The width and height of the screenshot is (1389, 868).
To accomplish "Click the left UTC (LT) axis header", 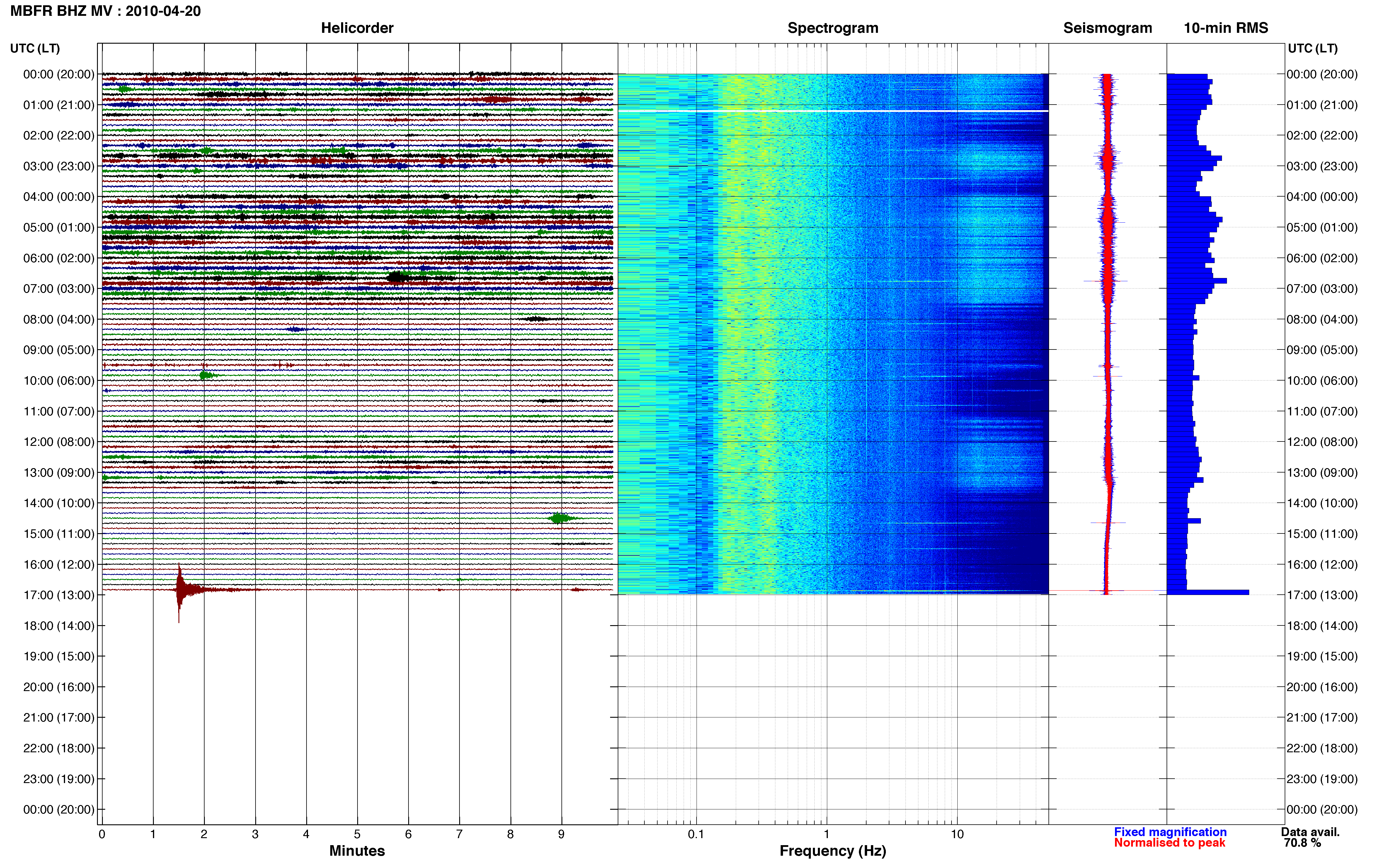I will tap(35, 48).
